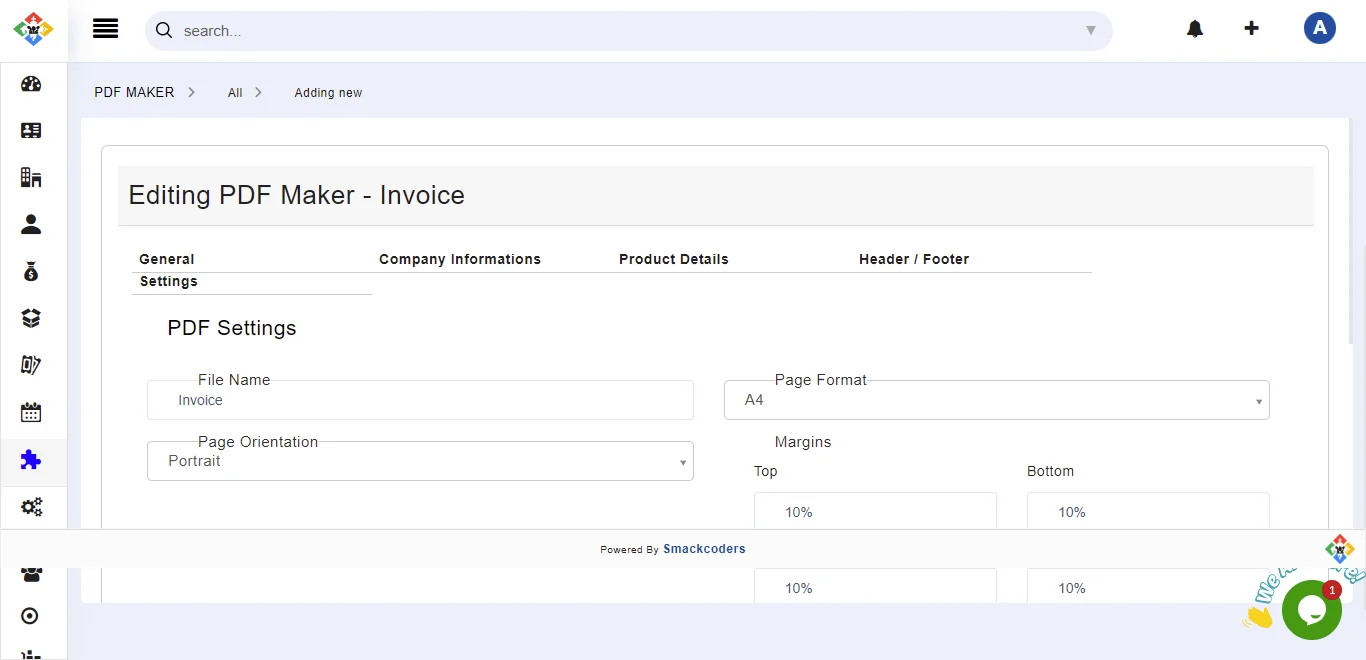Screen dimensions: 1366x660
Task: Open the green chat widget bubble
Action: 1311,609
